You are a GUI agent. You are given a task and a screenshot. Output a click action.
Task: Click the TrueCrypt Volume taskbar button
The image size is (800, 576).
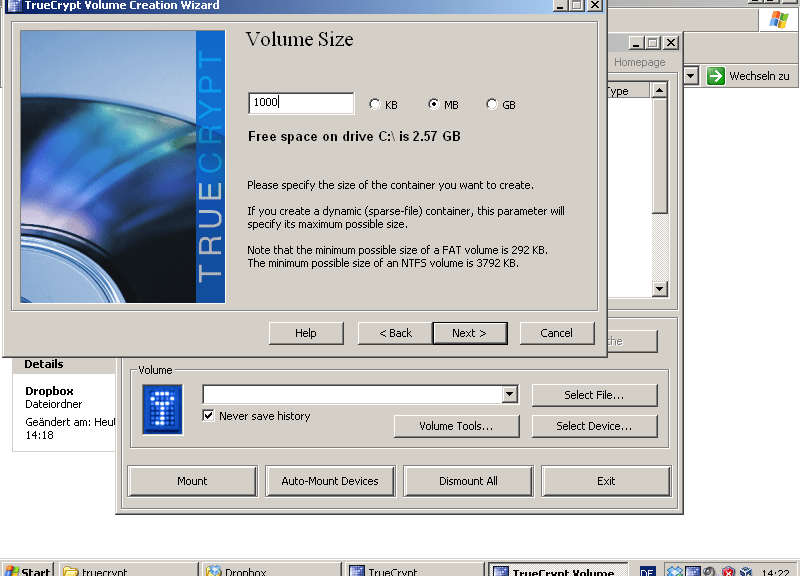tap(558, 571)
